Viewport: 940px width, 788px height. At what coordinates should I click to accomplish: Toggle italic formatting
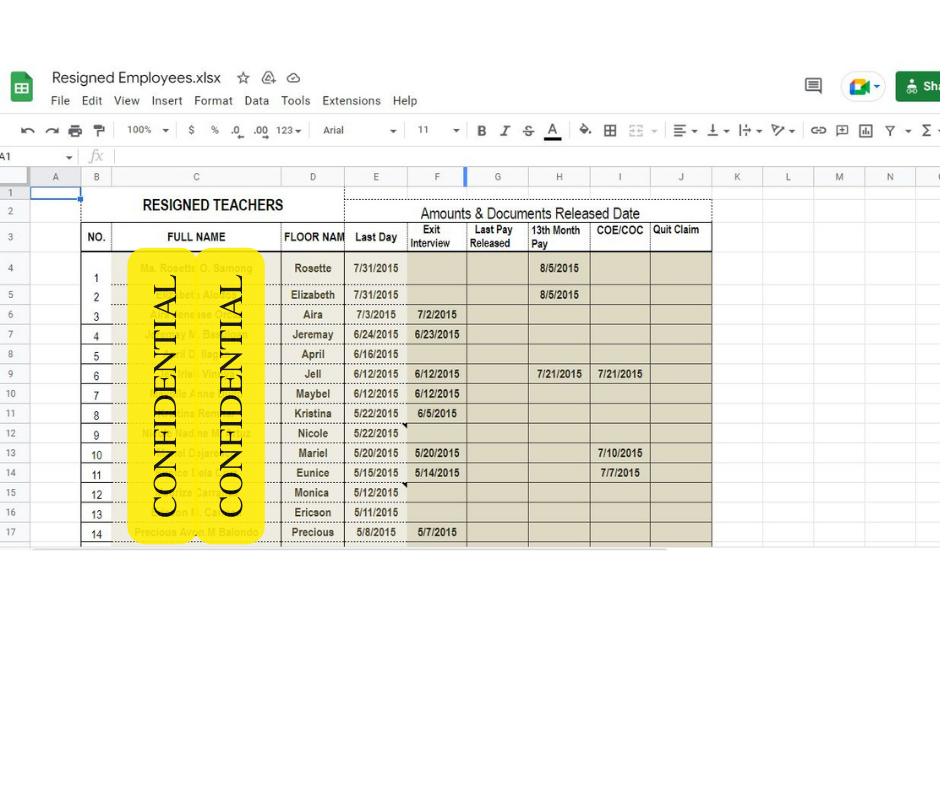(505, 130)
